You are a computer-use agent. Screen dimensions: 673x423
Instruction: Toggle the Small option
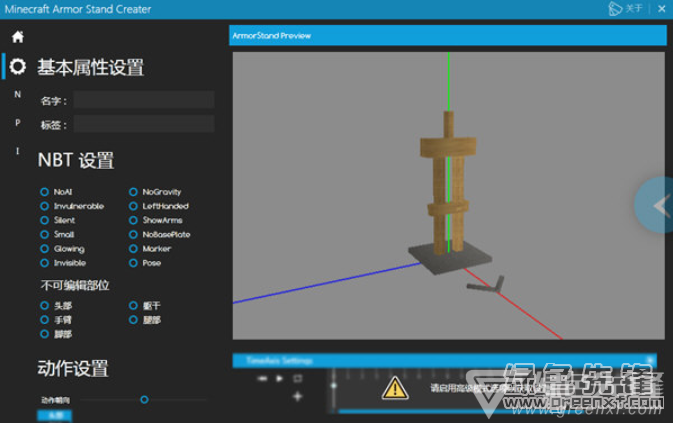coord(44,235)
